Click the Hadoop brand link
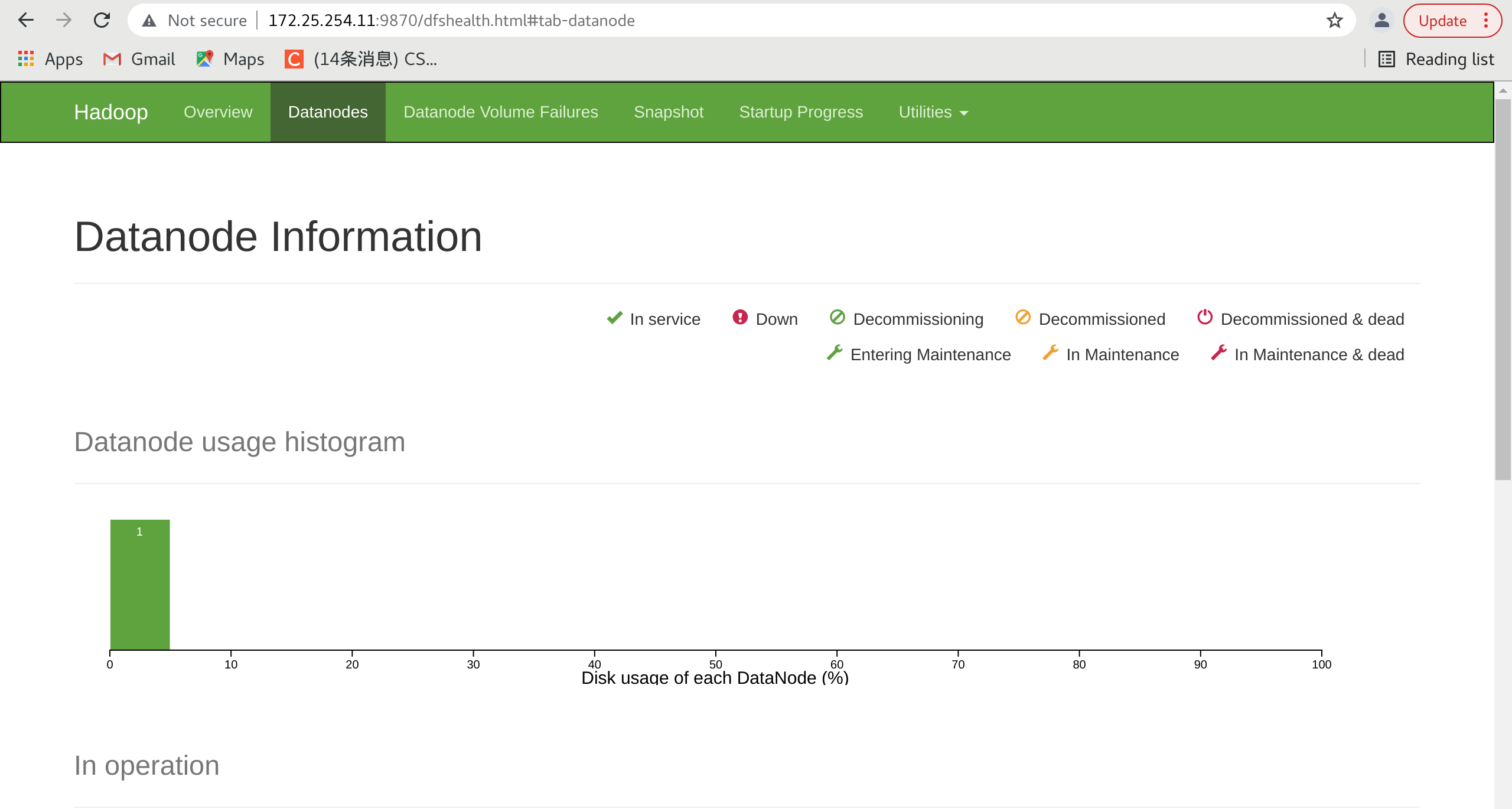Viewport: 1512px width, 809px height. click(111, 112)
